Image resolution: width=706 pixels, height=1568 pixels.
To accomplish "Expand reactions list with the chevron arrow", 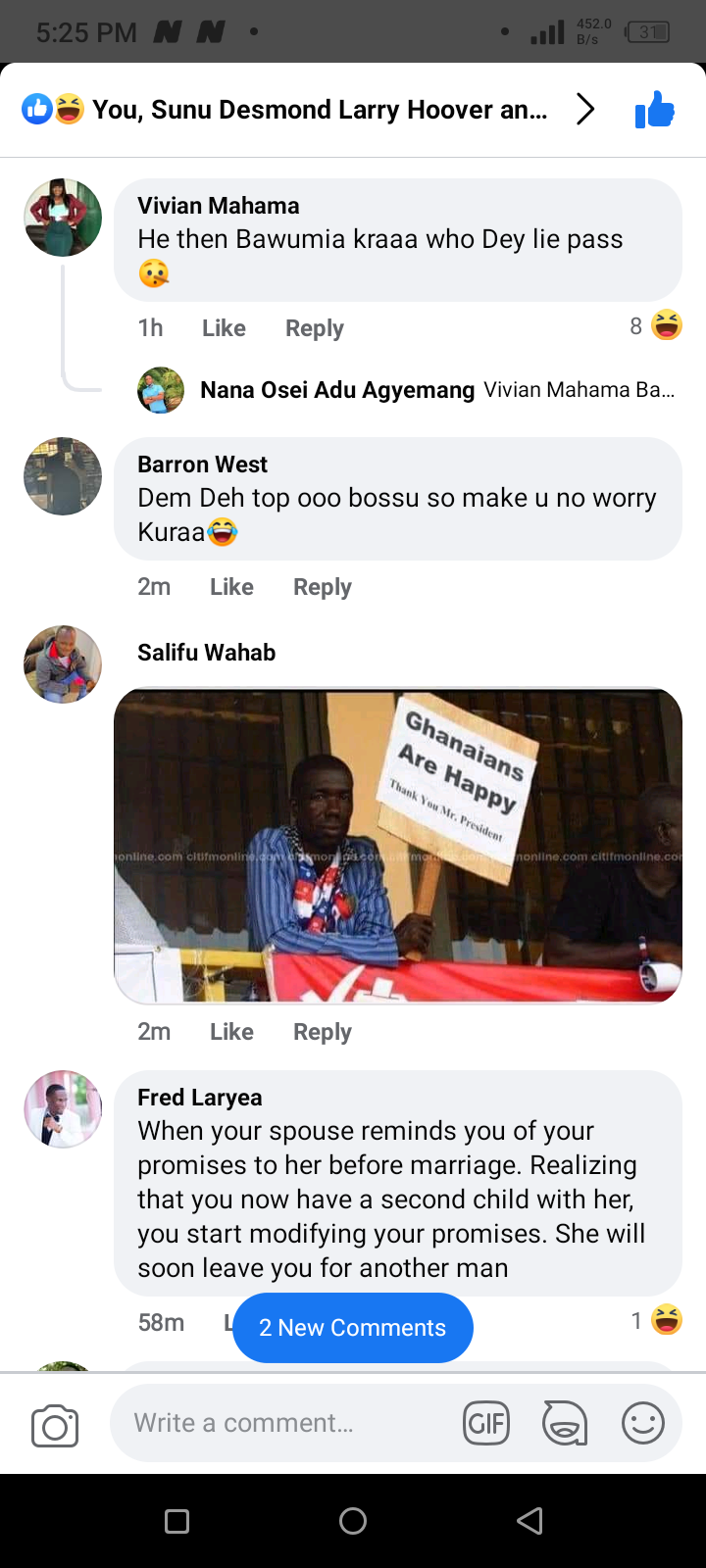I will coord(585,109).
